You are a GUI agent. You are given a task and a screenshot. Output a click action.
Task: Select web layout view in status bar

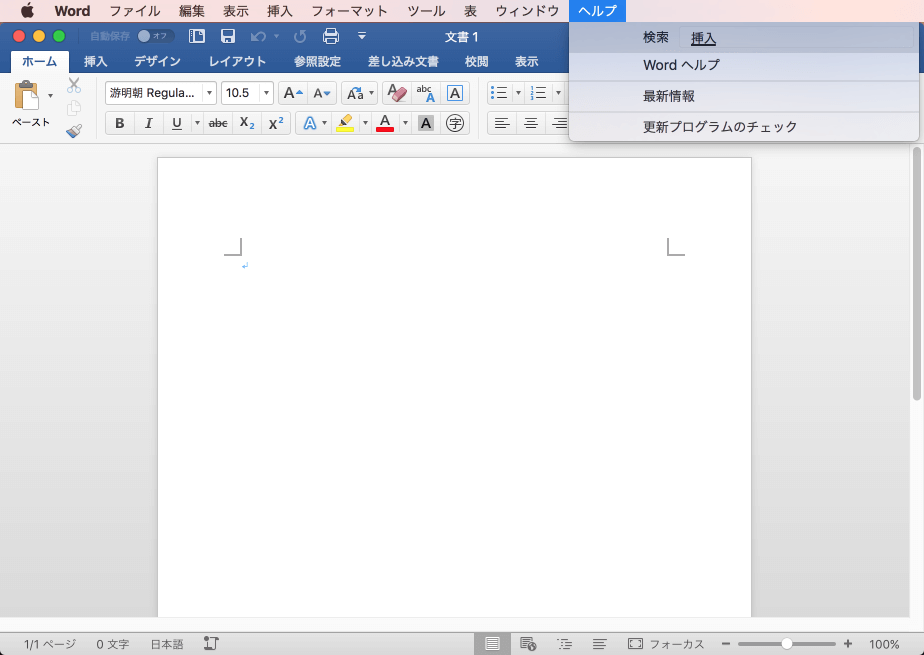click(x=528, y=644)
